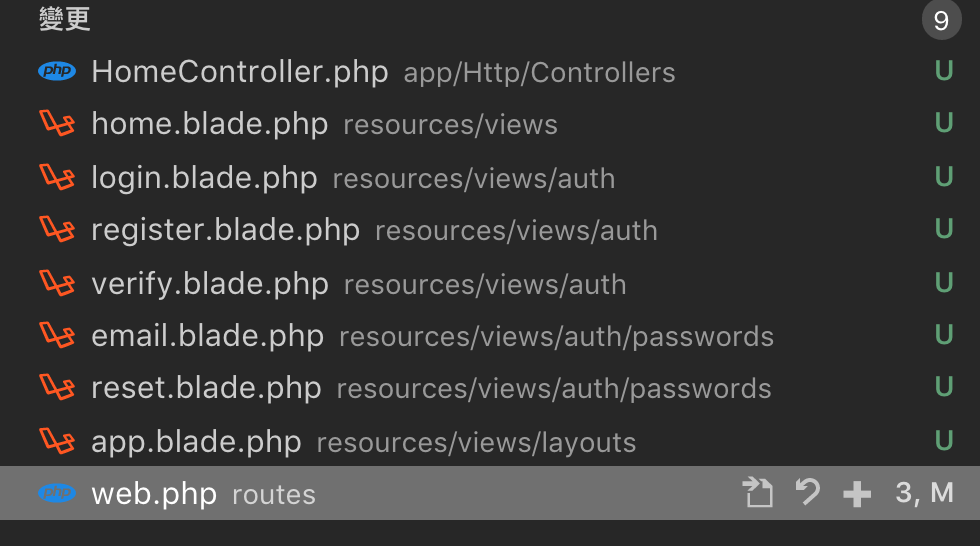Click the Discard Changes icon on web.php

pos(808,492)
